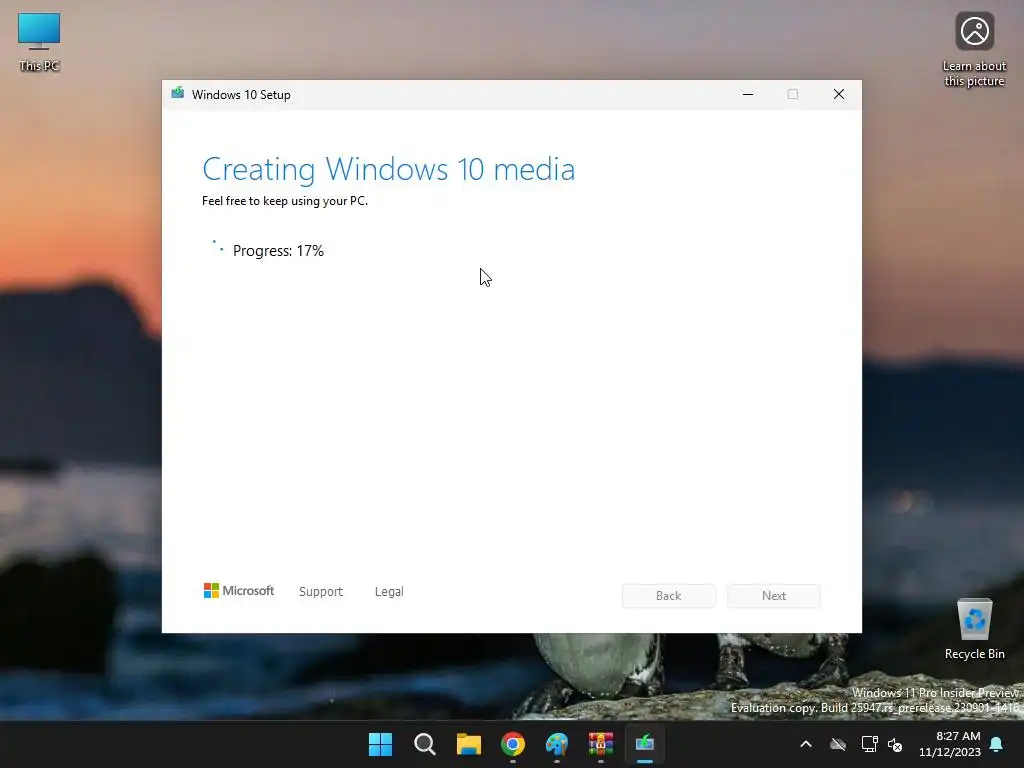Click the disabled maximize button of Setup
Screen dimensions: 1024x768
[x=793, y=94]
